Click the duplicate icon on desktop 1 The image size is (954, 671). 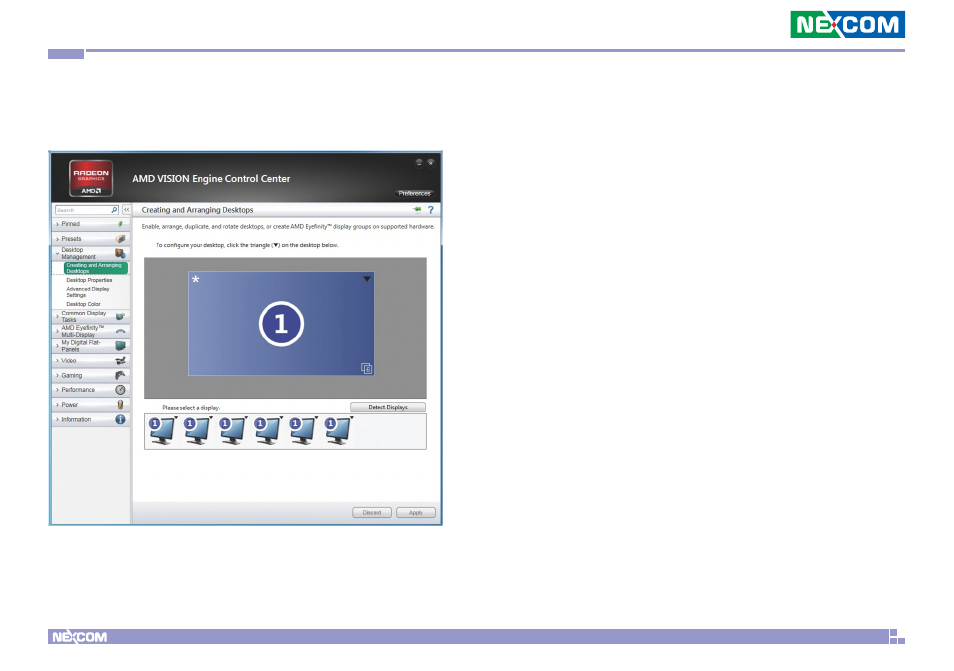pos(366,368)
